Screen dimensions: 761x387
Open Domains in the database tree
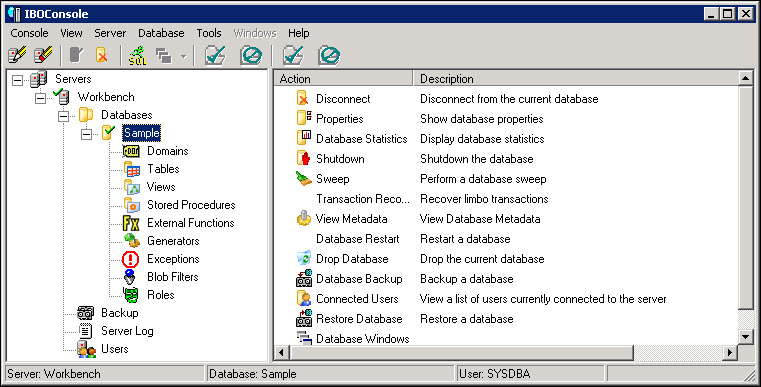click(167, 151)
